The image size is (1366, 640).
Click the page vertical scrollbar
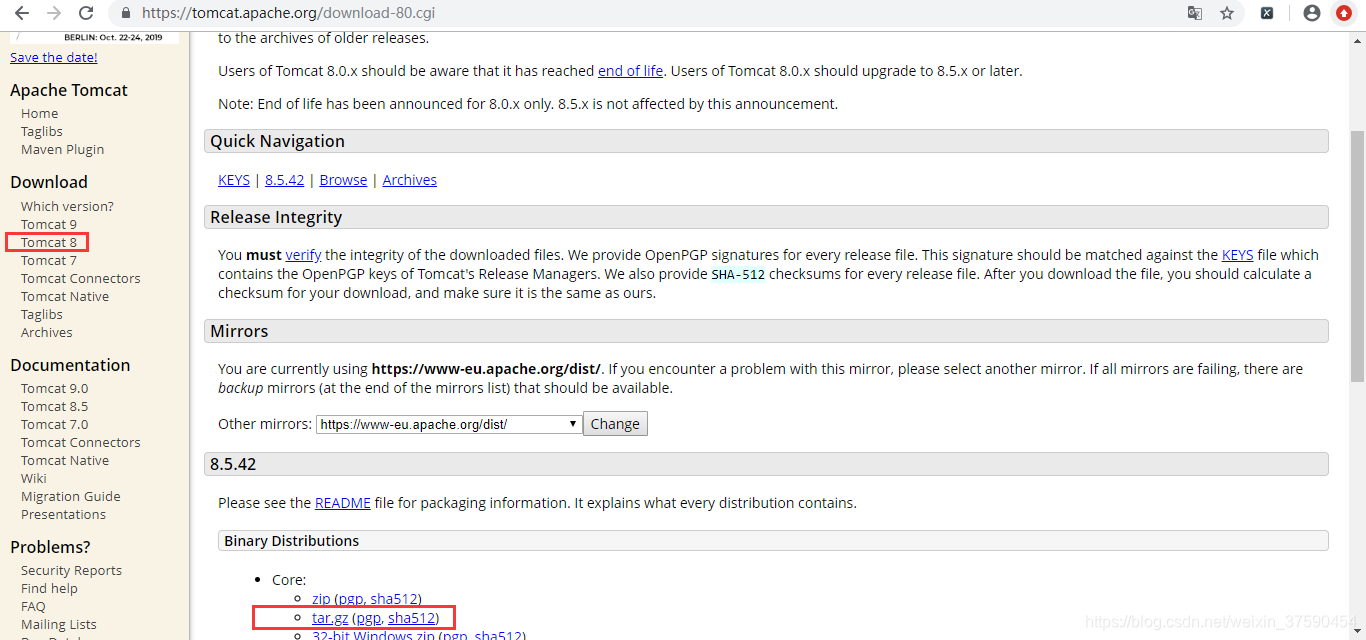click(x=1357, y=255)
